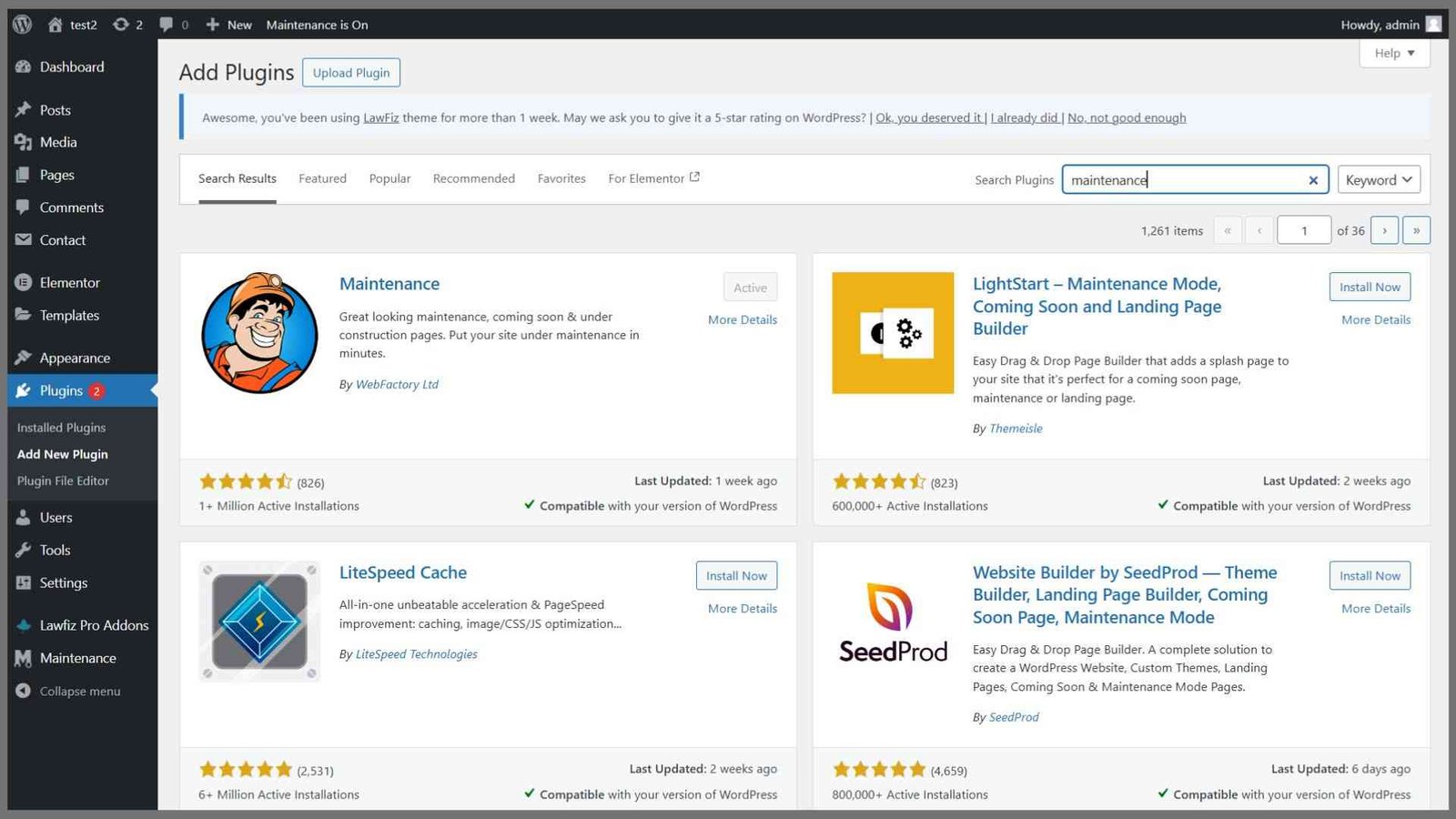Viewport: 1456px width, 819px height.
Task: Click the current page number field
Action: tap(1304, 230)
